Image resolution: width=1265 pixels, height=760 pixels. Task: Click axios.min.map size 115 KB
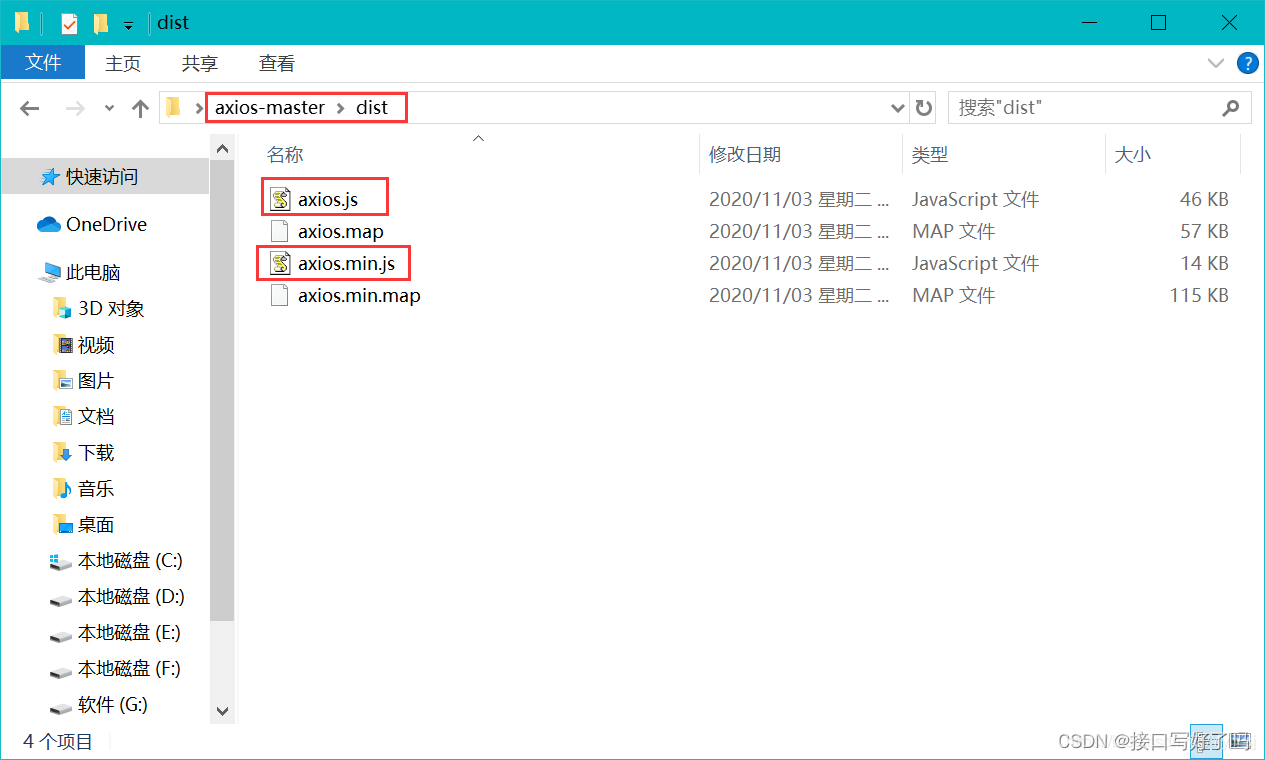coord(1199,295)
